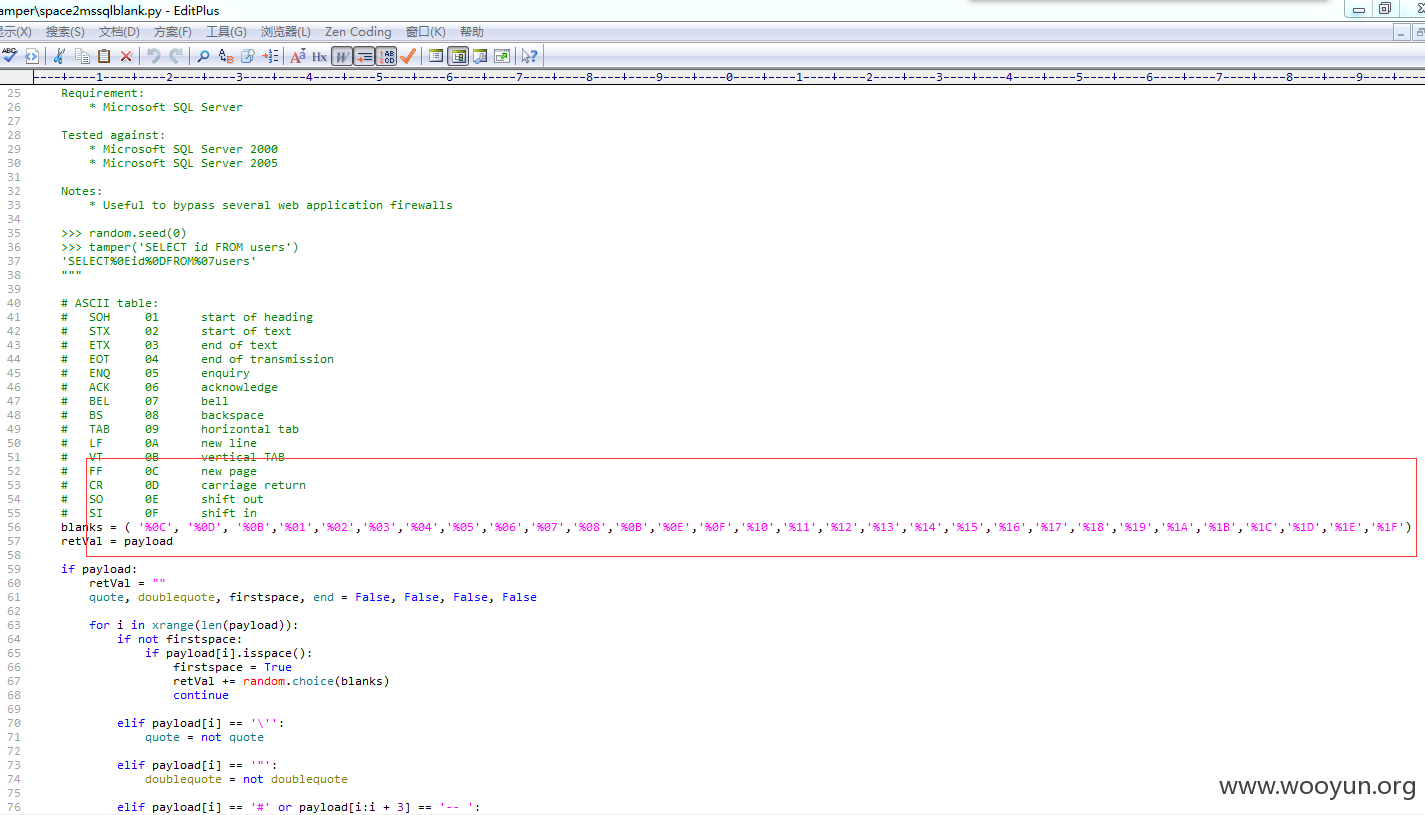Open the 方案(F) menu
Viewport: 1425px width, 815px height.
point(172,32)
